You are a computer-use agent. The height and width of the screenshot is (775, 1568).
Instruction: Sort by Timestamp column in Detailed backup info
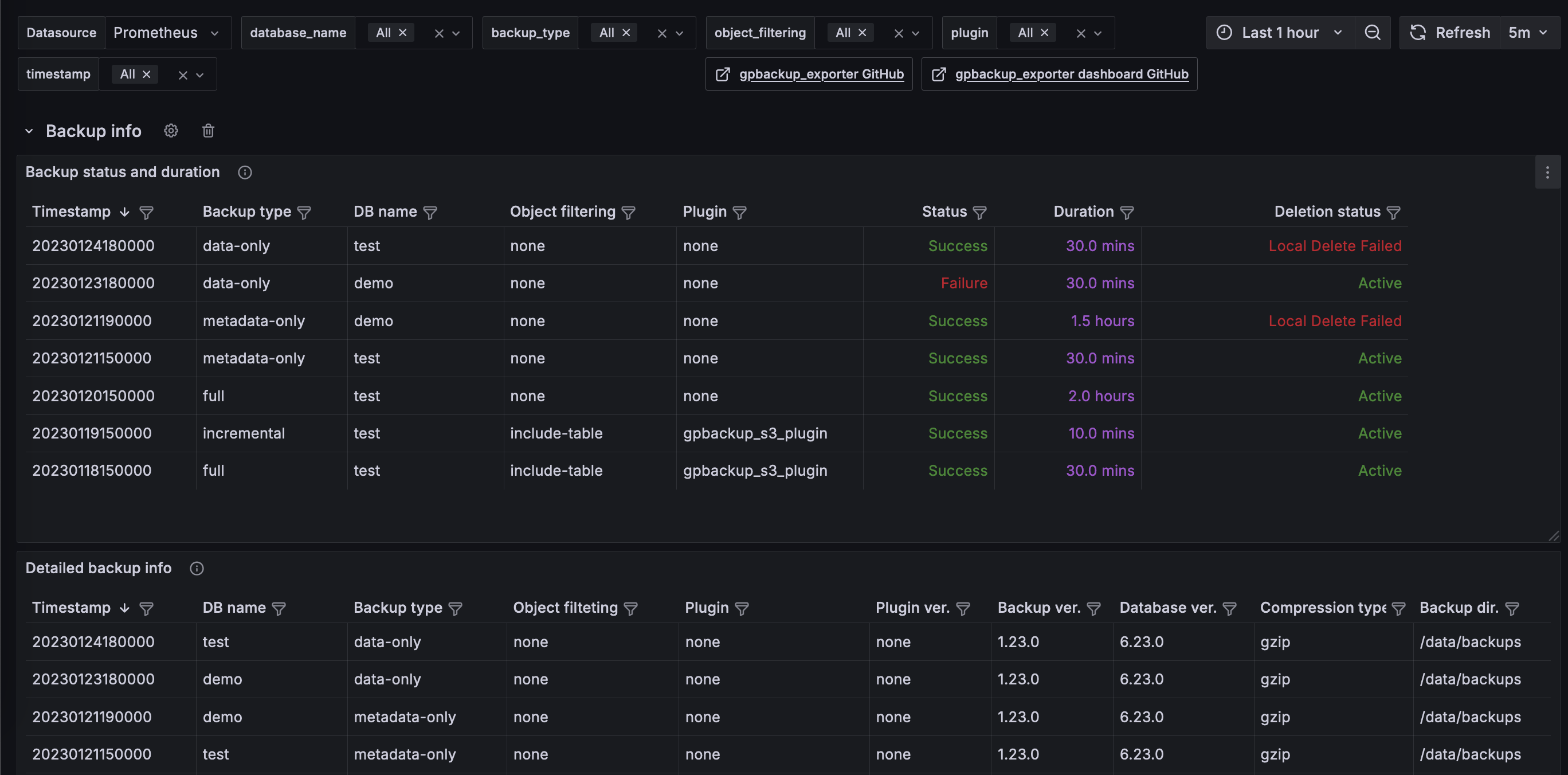pos(72,608)
